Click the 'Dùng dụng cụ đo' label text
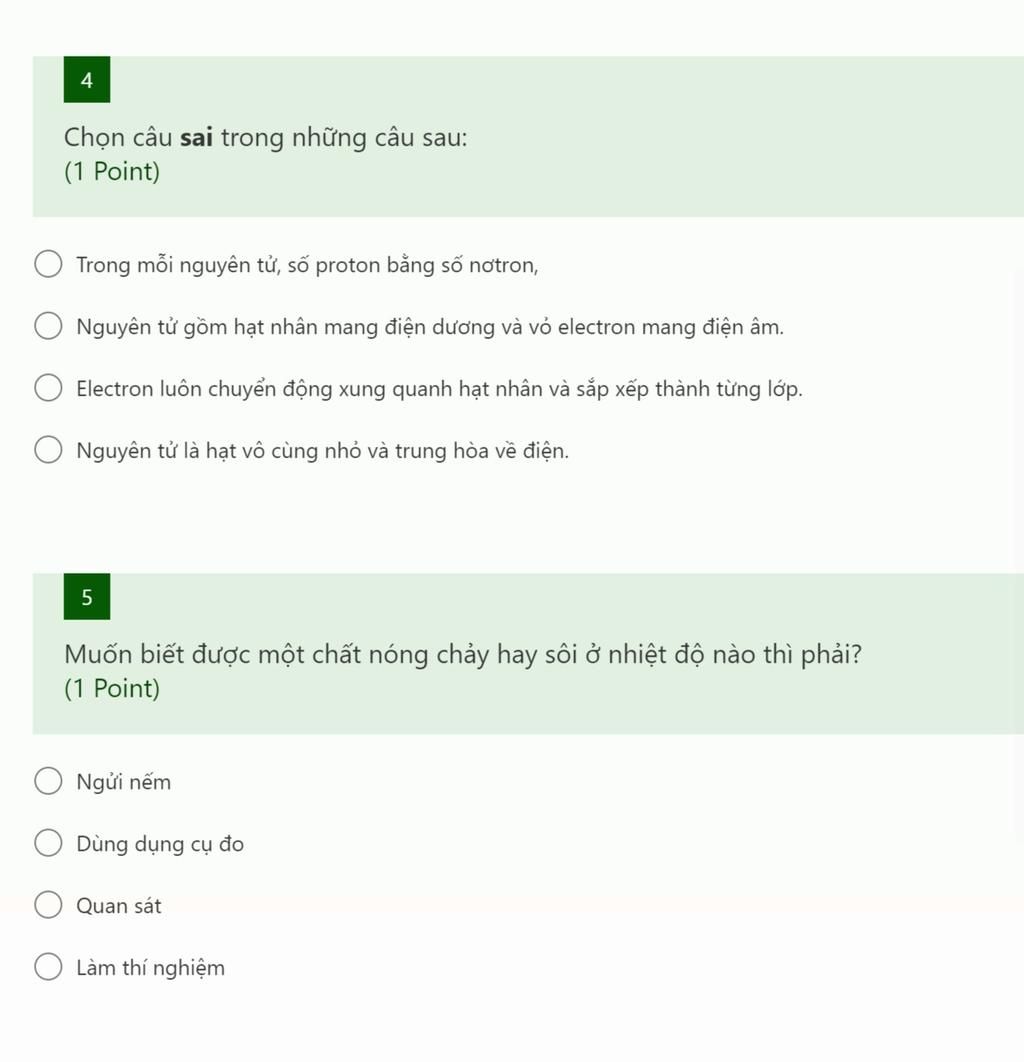 tap(160, 845)
